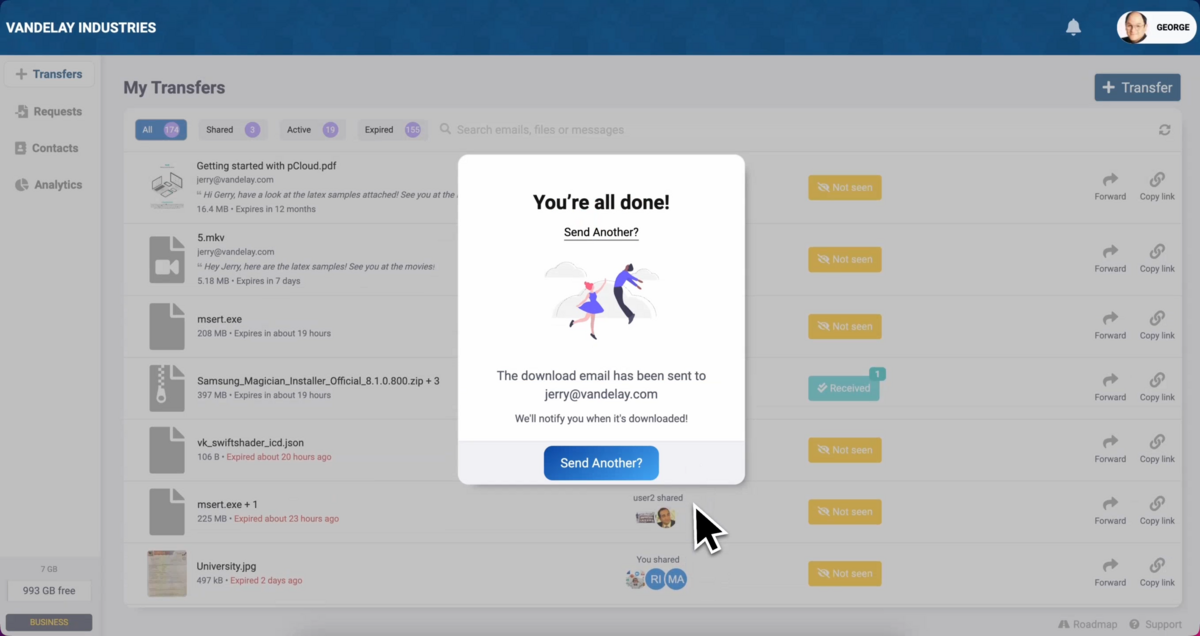Forward the Getting started with pCloud.pdf transfer
Image resolution: width=1200 pixels, height=636 pixels.
pyautogui.click(x=1110, y=186)
